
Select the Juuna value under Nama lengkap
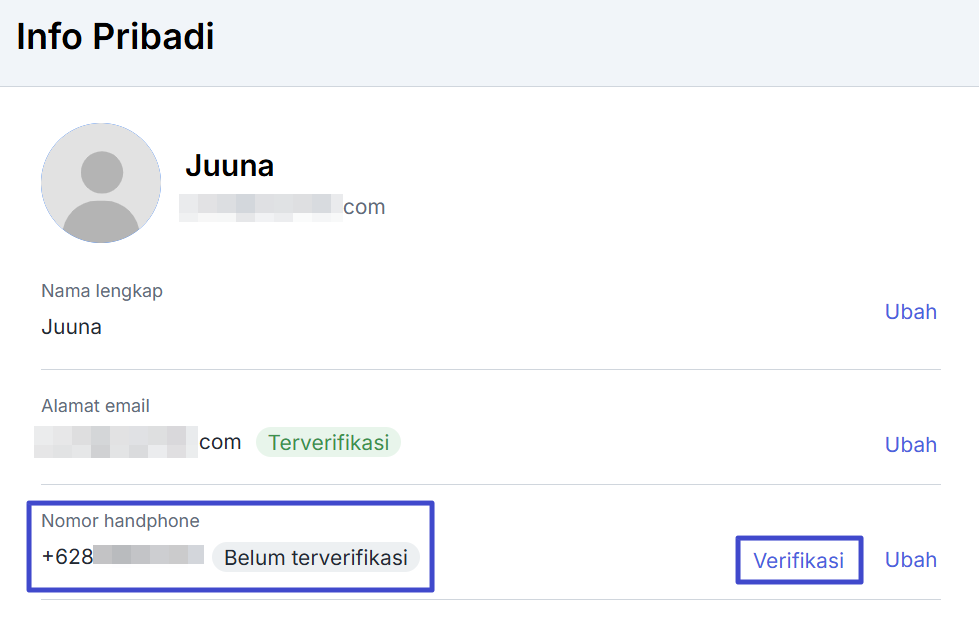pos(72,327)
